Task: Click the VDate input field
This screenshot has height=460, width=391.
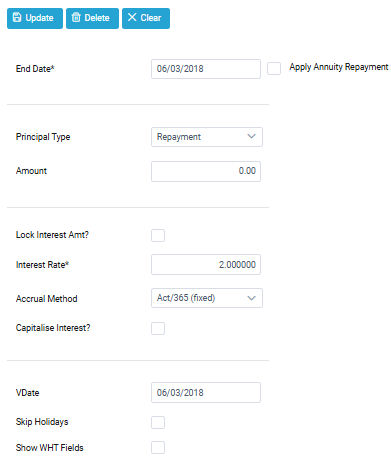Action: pyautogui.click(x=206, y=393)
